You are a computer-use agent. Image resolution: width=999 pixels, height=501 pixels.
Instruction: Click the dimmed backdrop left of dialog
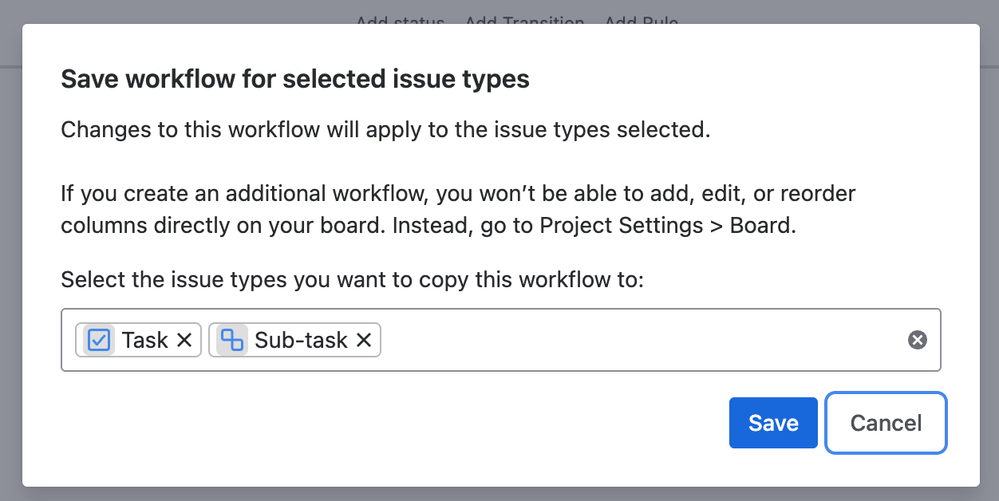11,255
